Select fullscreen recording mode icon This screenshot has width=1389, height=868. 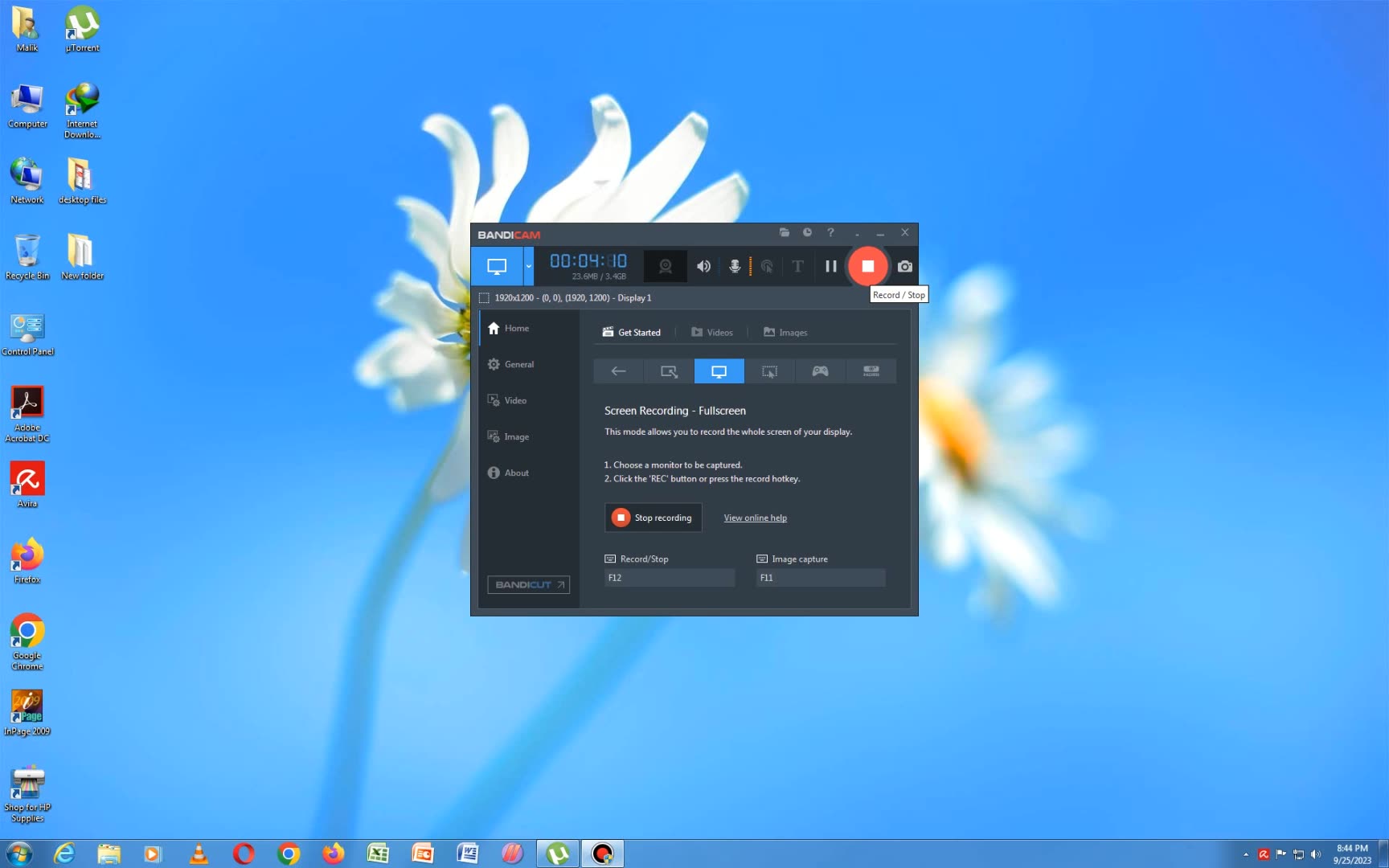(x=719, y=371)
